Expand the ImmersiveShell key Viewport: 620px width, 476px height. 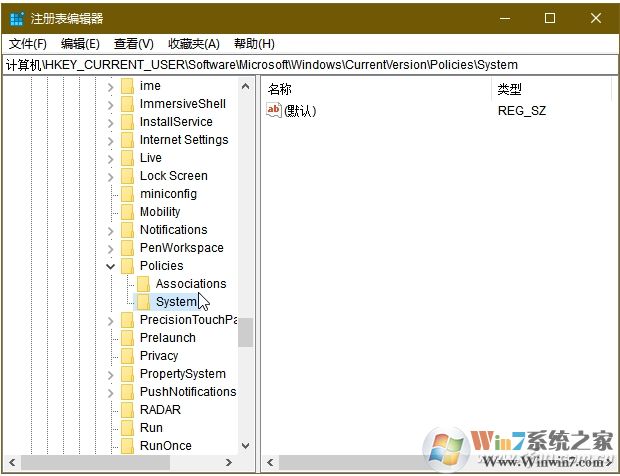coord(111,104)
